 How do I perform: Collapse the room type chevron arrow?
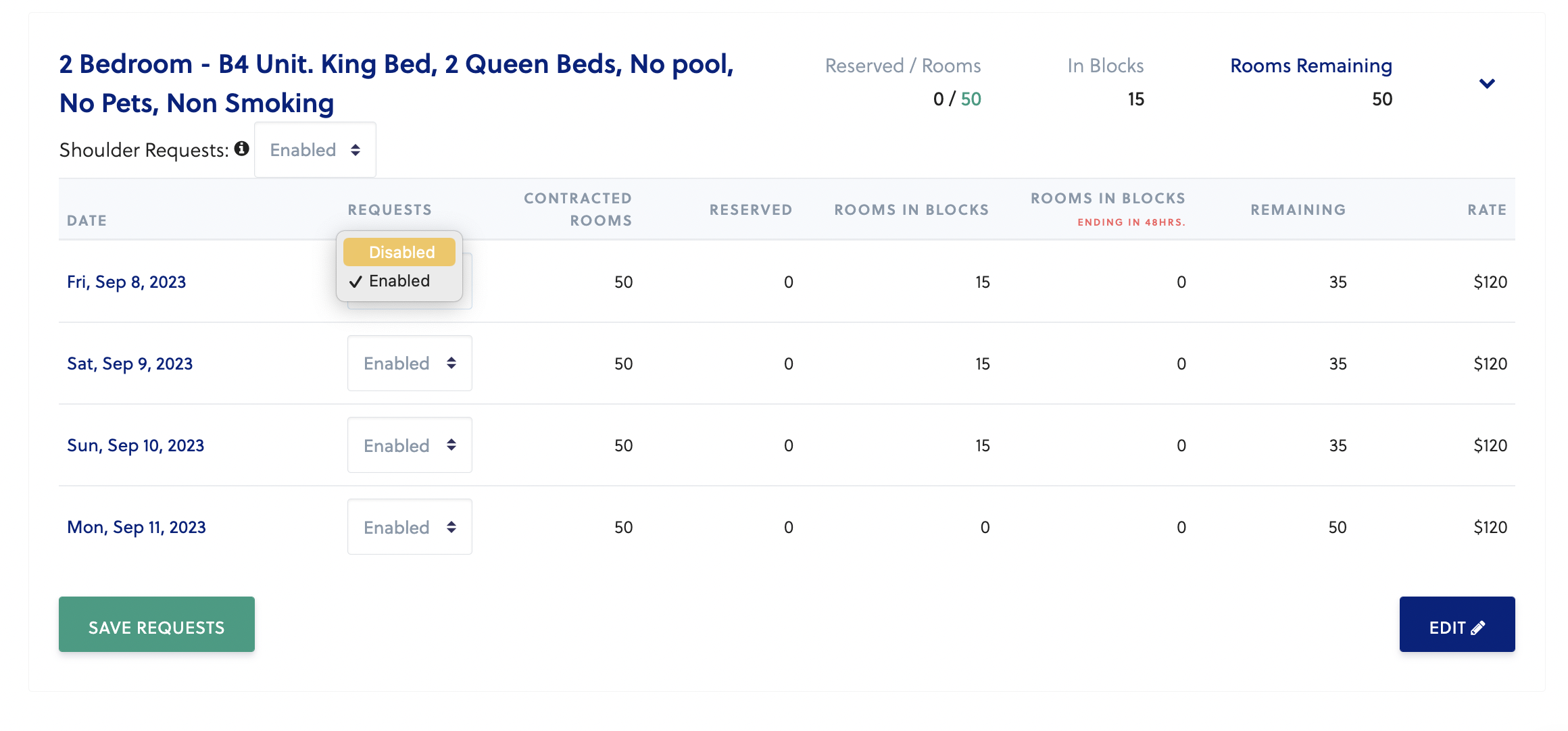coord(1486,83)
